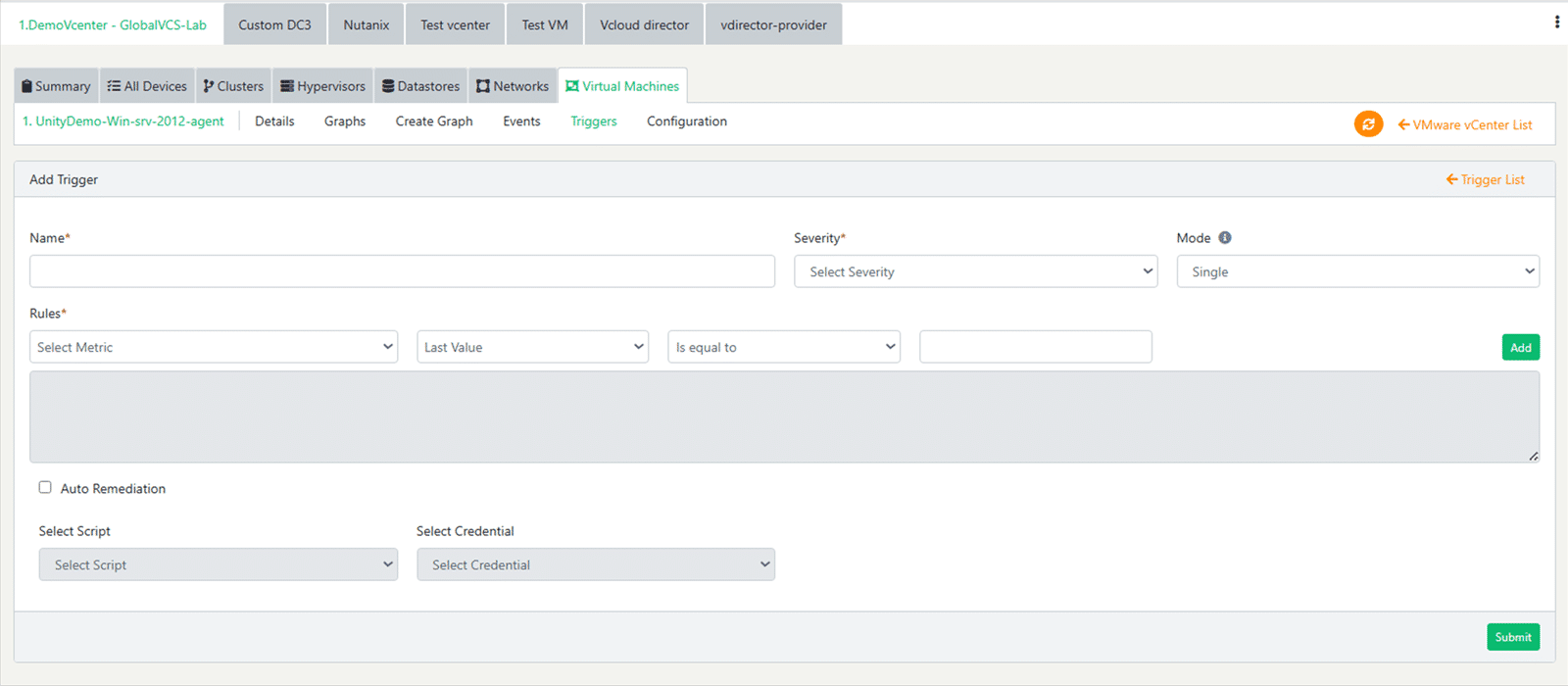This screenshot has width=1568, height=686.
Task: Open the Select Metric dropdown
Action: (214, 347)
